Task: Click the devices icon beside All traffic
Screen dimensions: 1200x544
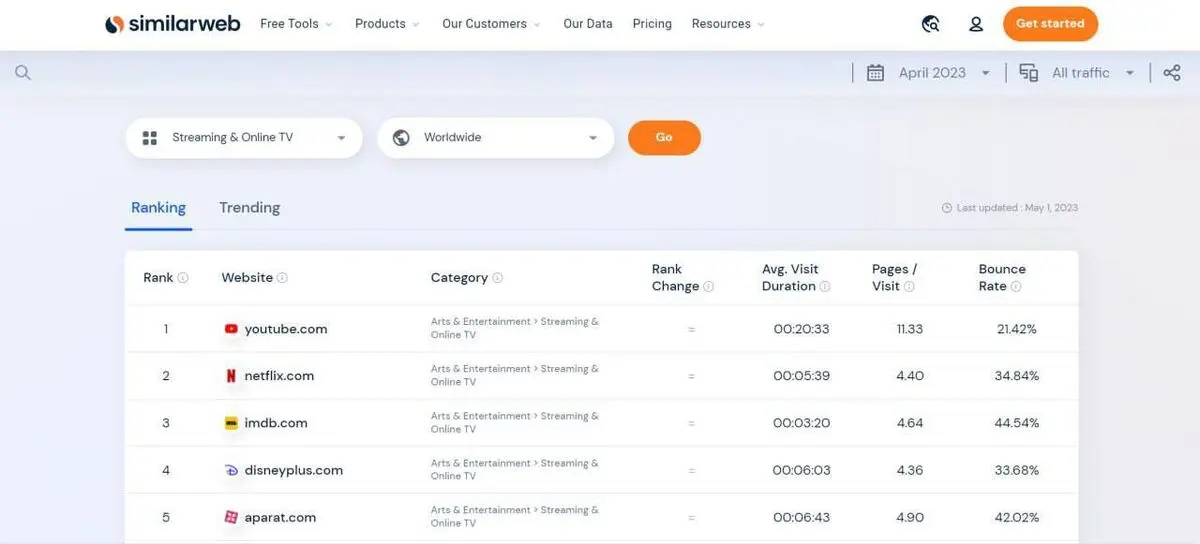Action: tap(1028, 73)
